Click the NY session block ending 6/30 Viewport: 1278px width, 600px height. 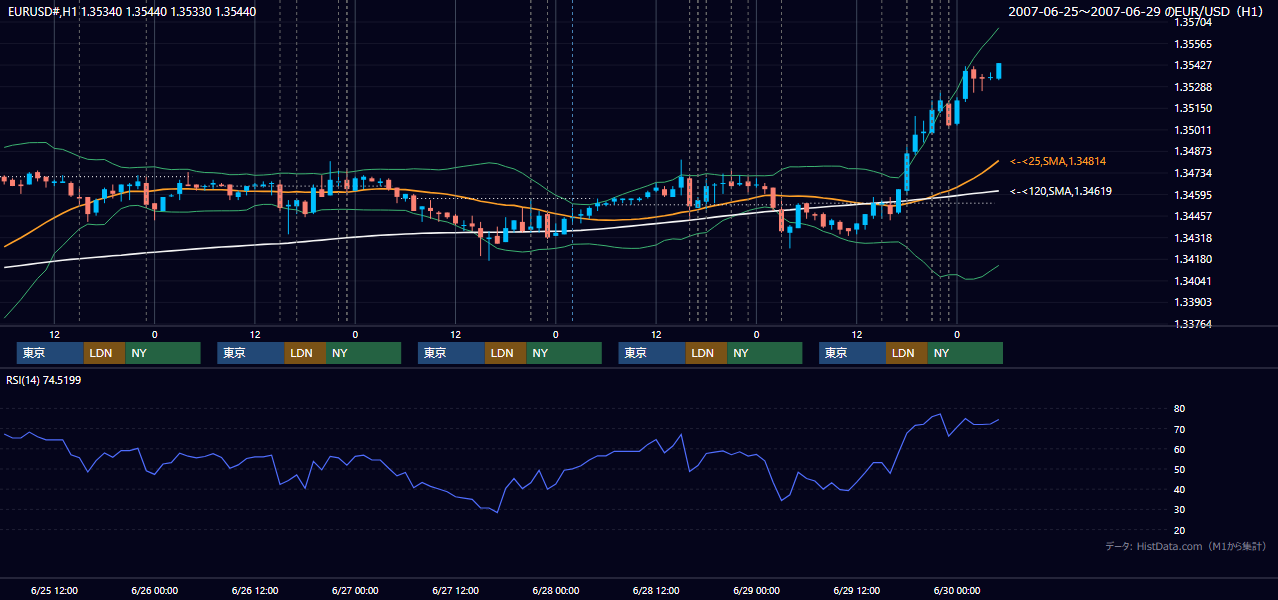pyautogui.click(x=965, y=353)
